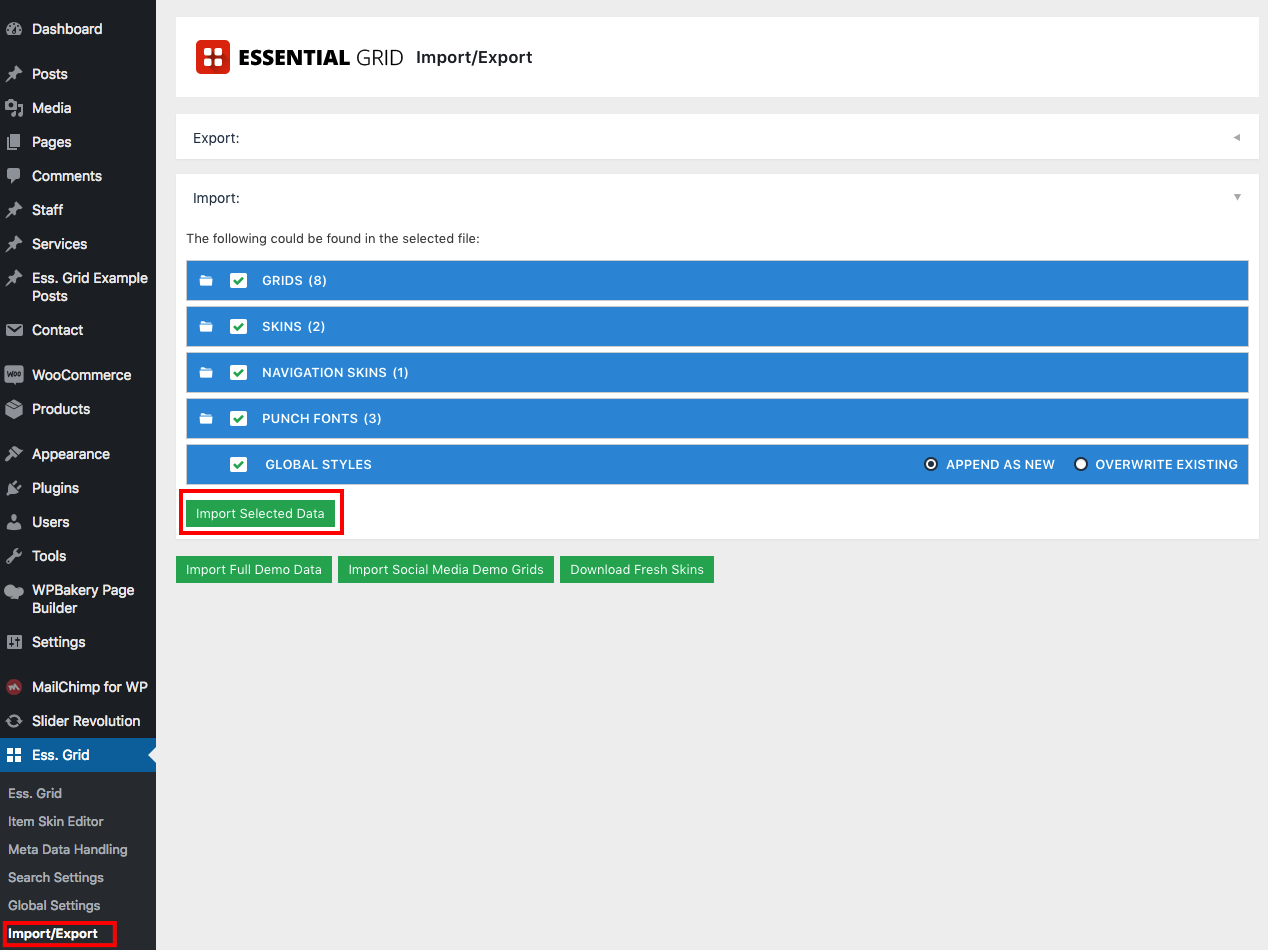Click the WPBakery Page Builder cloud icon
Image resolution: width=1268 pixels, height=950 pixels.
tap(14, 591)
